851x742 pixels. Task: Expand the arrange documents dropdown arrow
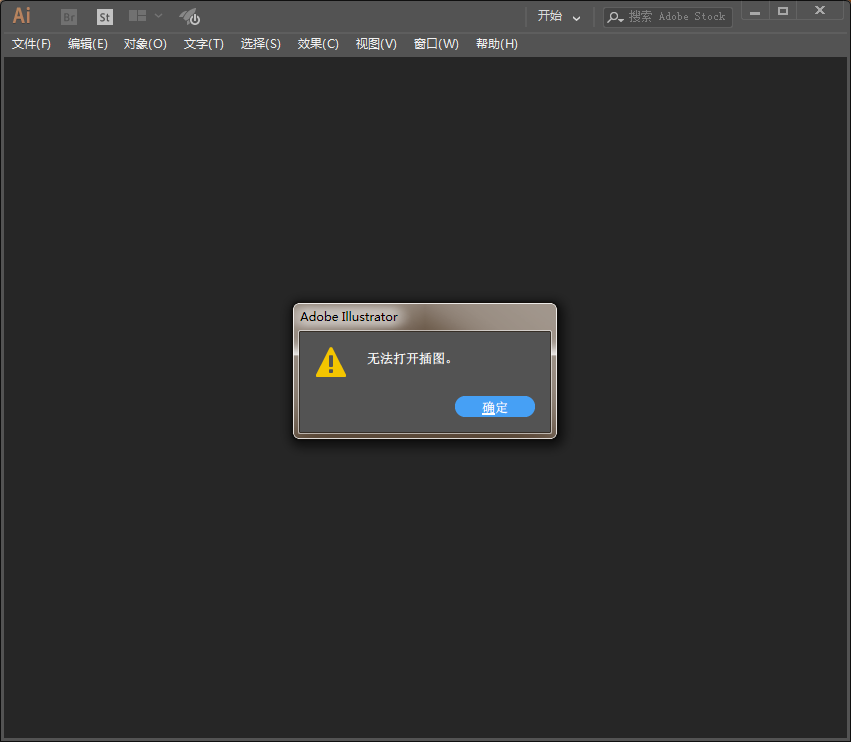point(158,16)
